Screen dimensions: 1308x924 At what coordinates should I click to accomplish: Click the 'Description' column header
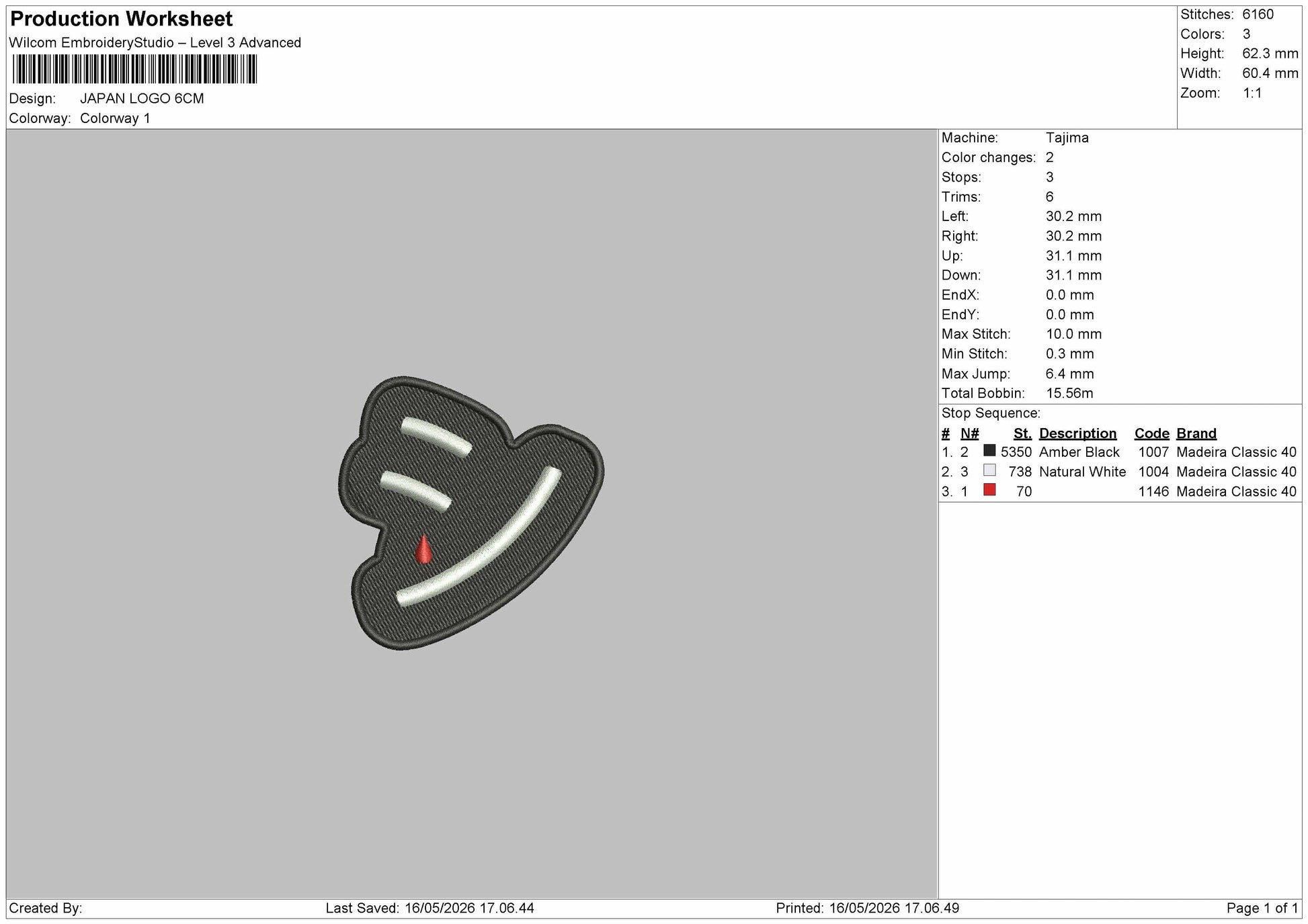point(1077,433)
